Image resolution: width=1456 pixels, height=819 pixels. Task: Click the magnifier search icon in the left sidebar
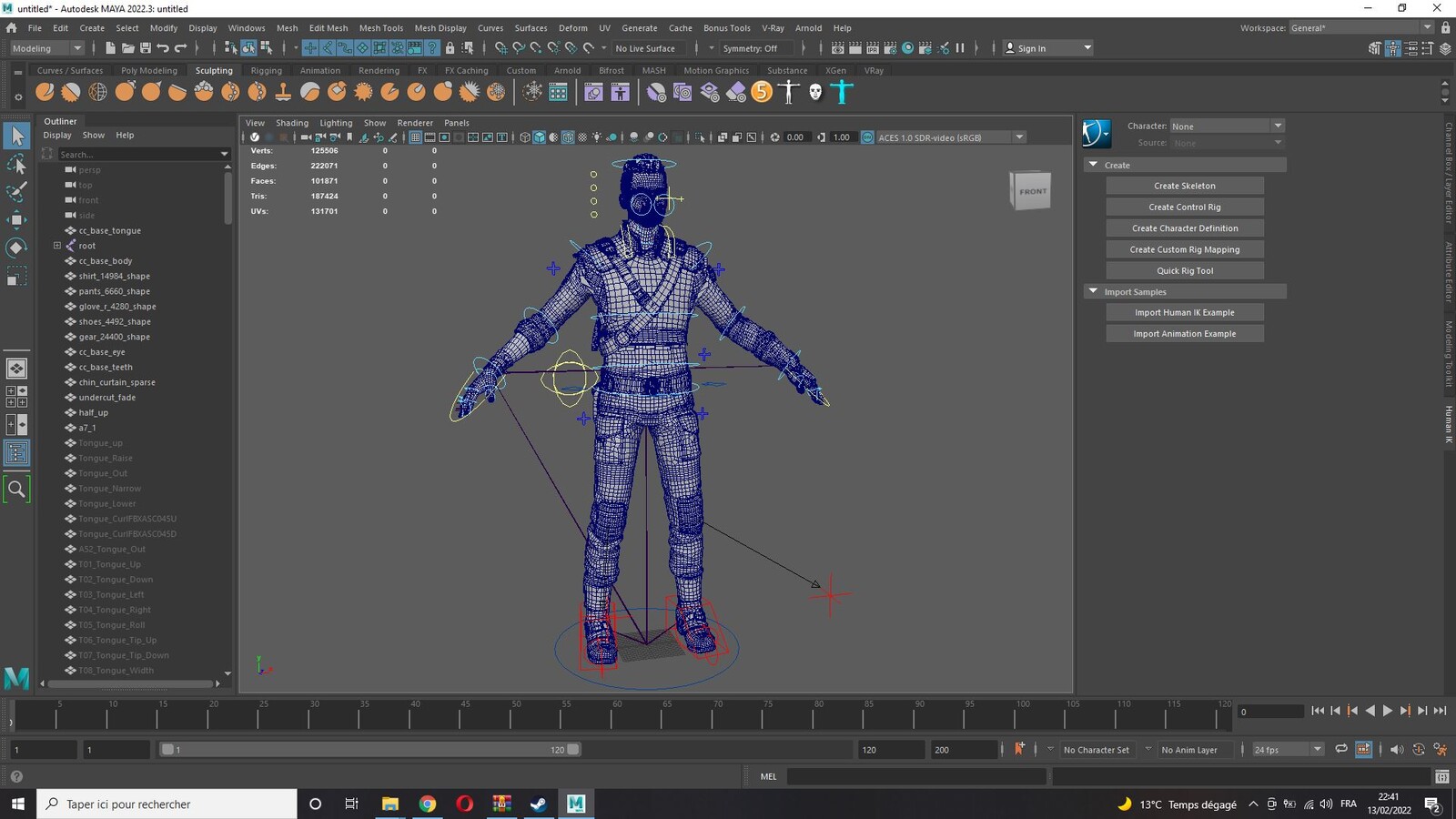(x=16, y=490)
